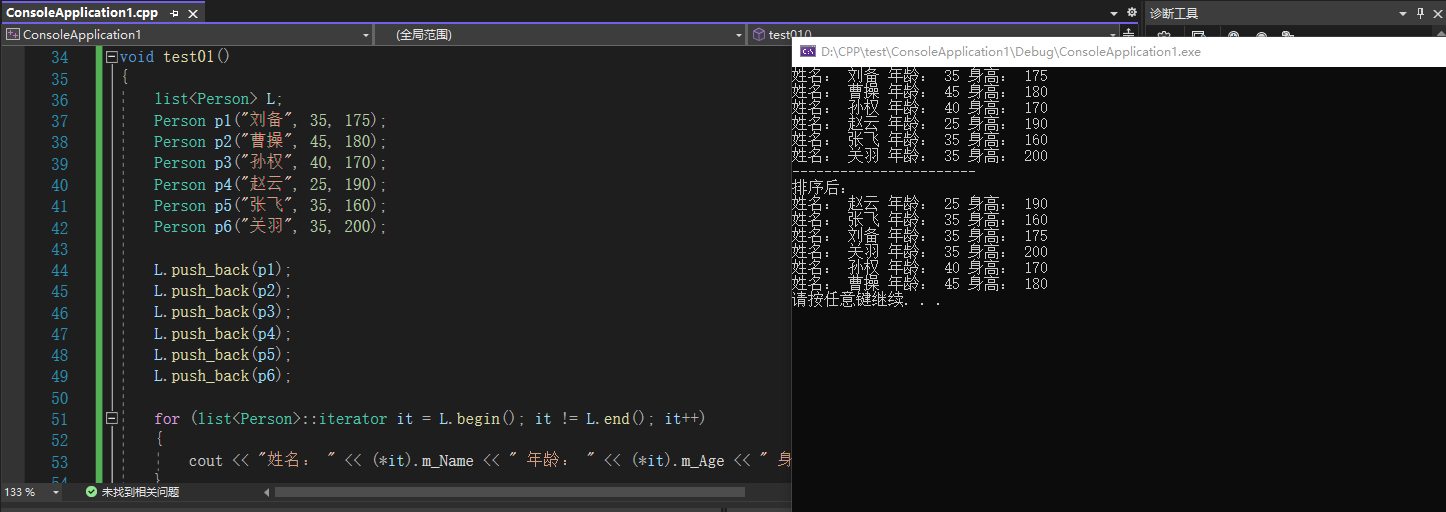Click the p5 张飞 declaration line
Viewport: 1446px width, 512px height.
pyautogui.click(x=270, y=205)
